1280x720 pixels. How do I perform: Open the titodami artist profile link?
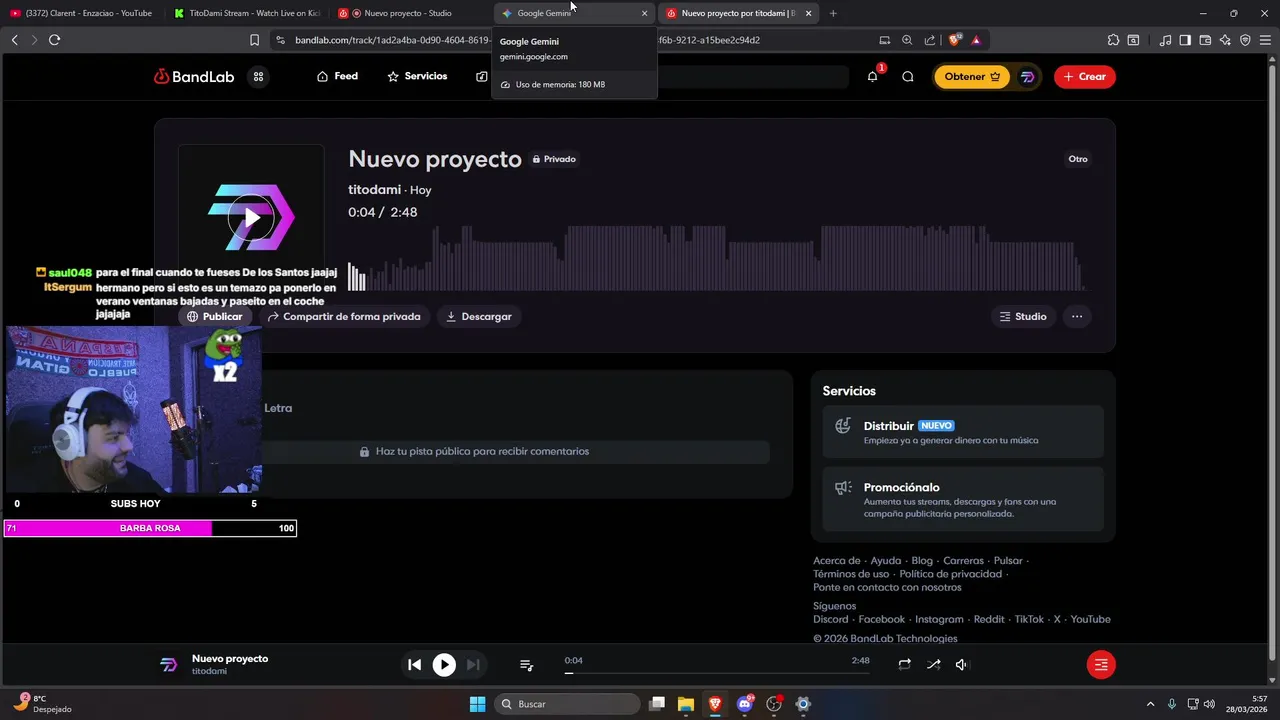(x=374, y=189)
